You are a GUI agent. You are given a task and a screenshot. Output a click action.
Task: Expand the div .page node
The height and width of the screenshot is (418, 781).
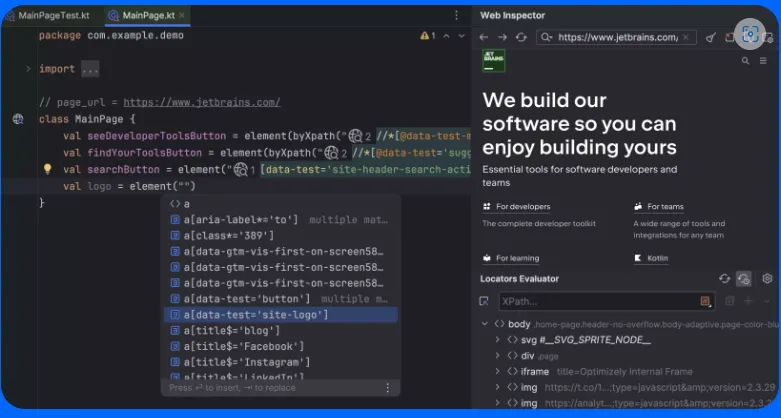tap(497, 356)
